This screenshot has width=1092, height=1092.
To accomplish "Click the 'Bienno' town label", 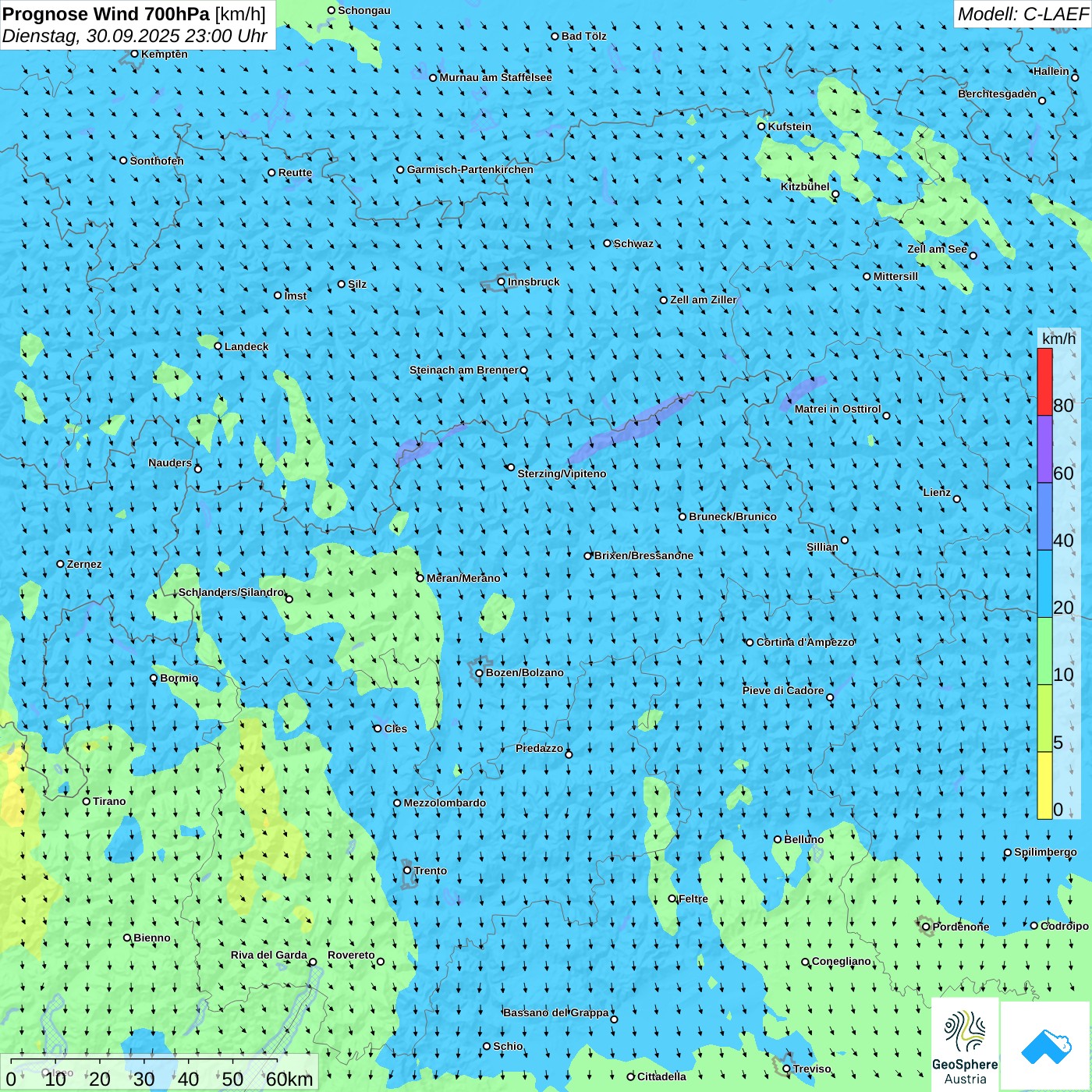I will (152, 938).
